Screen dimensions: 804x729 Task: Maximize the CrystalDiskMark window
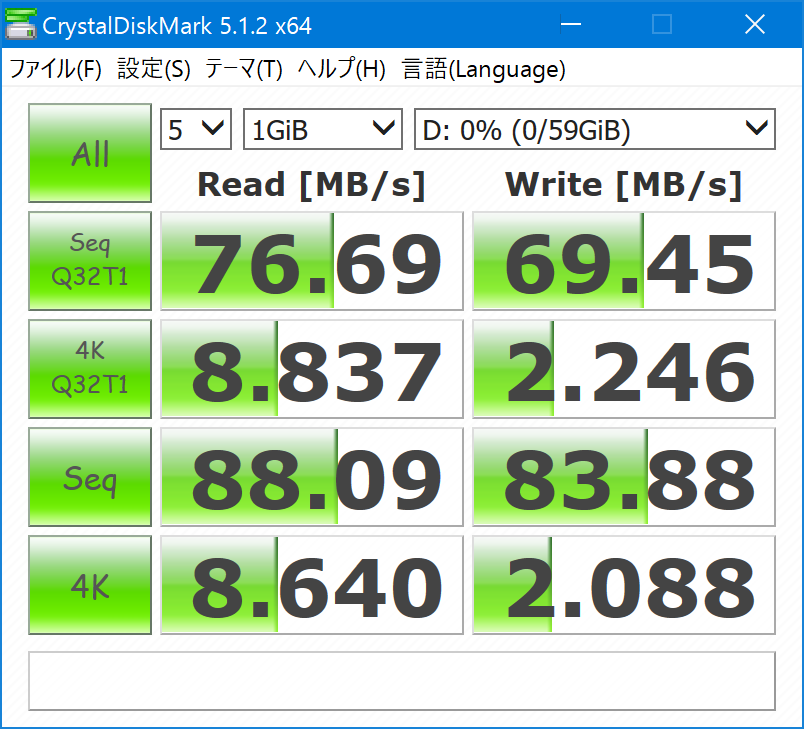[662, 24]
